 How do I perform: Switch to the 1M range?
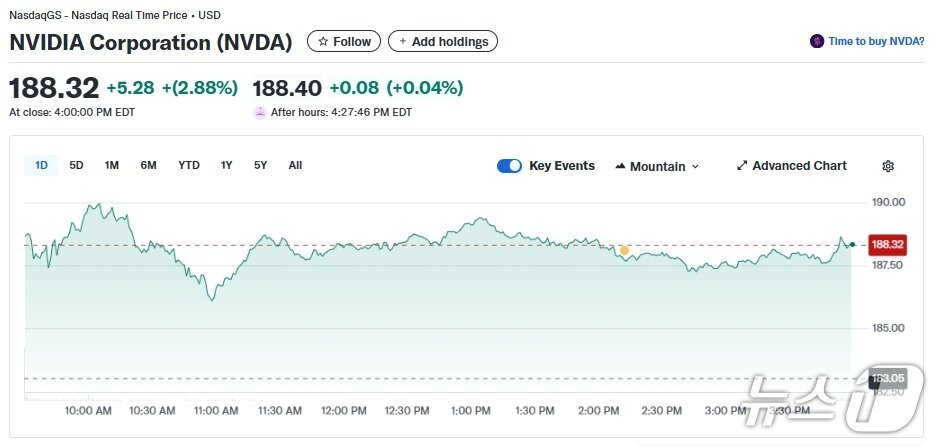coord(112,165)
